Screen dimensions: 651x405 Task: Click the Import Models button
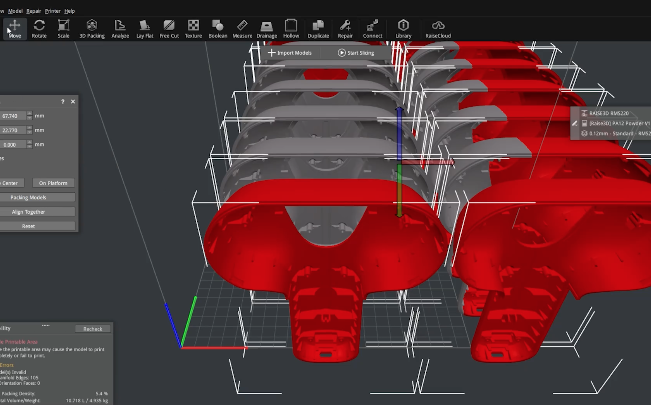[x=297, y=52]
